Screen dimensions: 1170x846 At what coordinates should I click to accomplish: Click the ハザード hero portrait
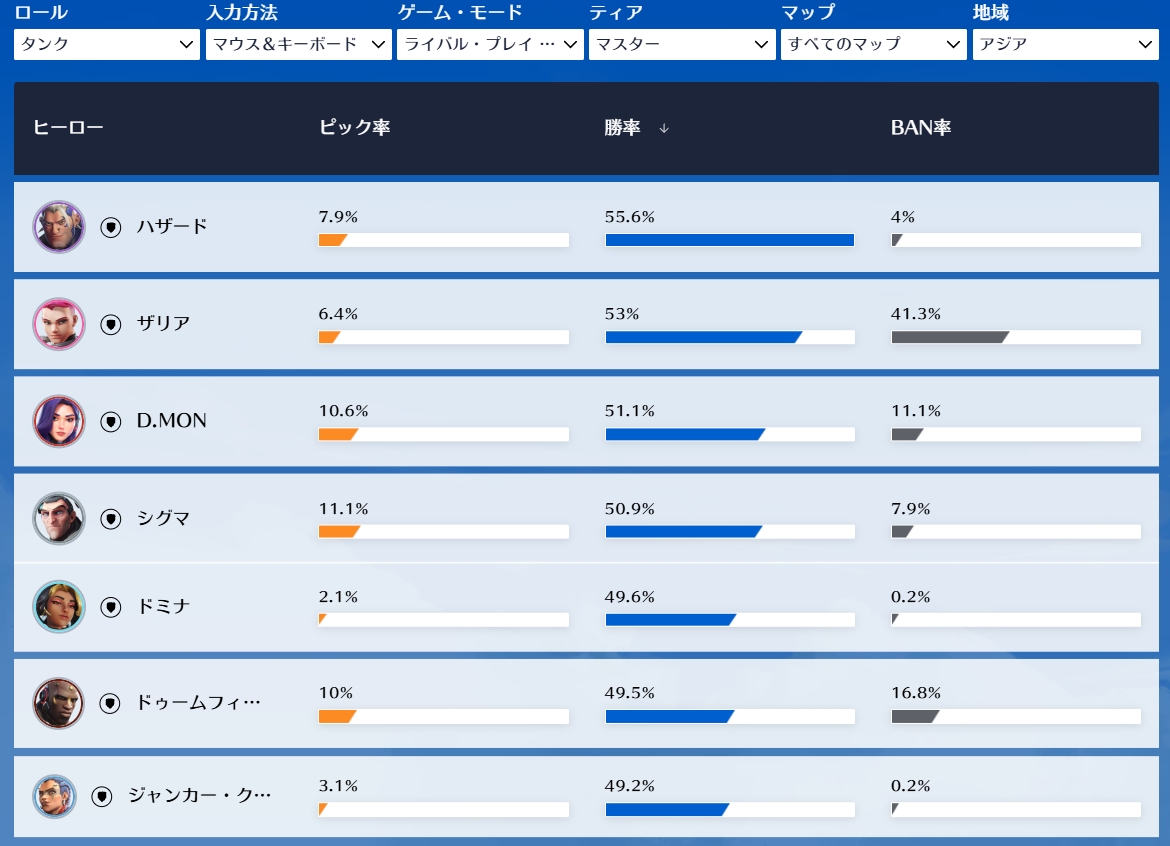(59, 227)
